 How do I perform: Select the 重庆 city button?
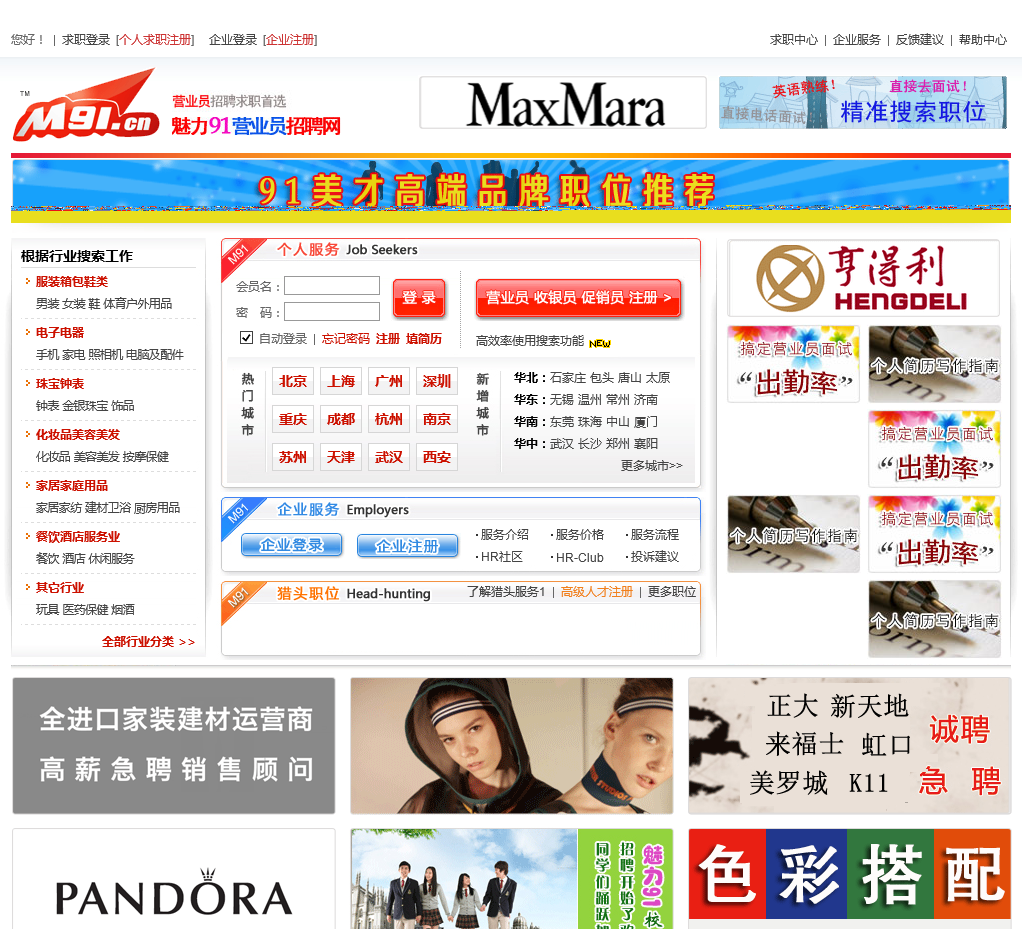point(293,419)
